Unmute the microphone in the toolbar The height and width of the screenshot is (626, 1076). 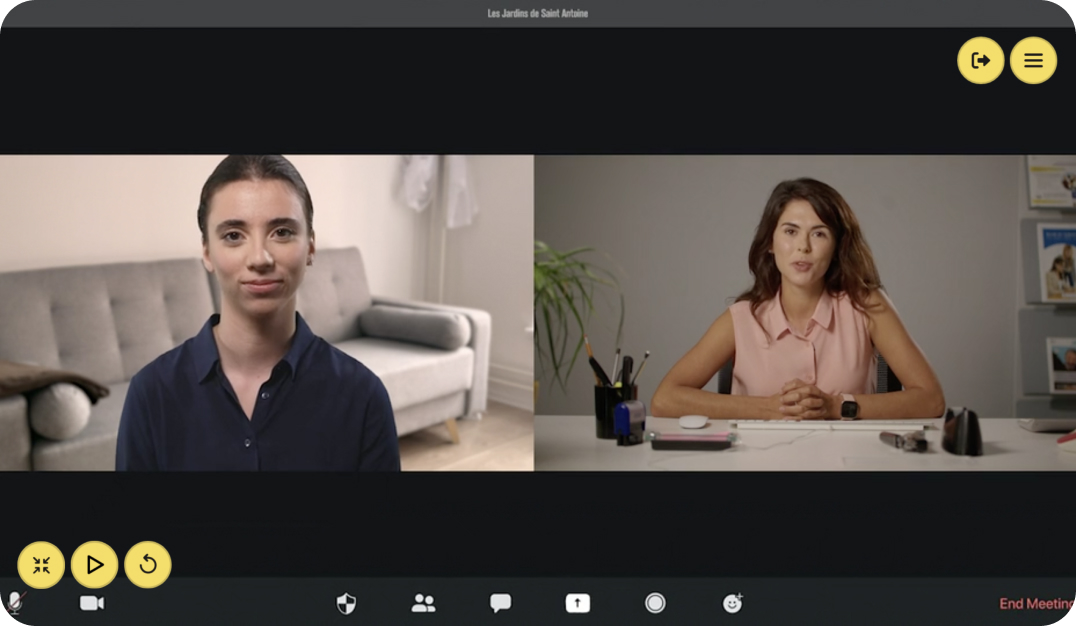coord(15,603)
